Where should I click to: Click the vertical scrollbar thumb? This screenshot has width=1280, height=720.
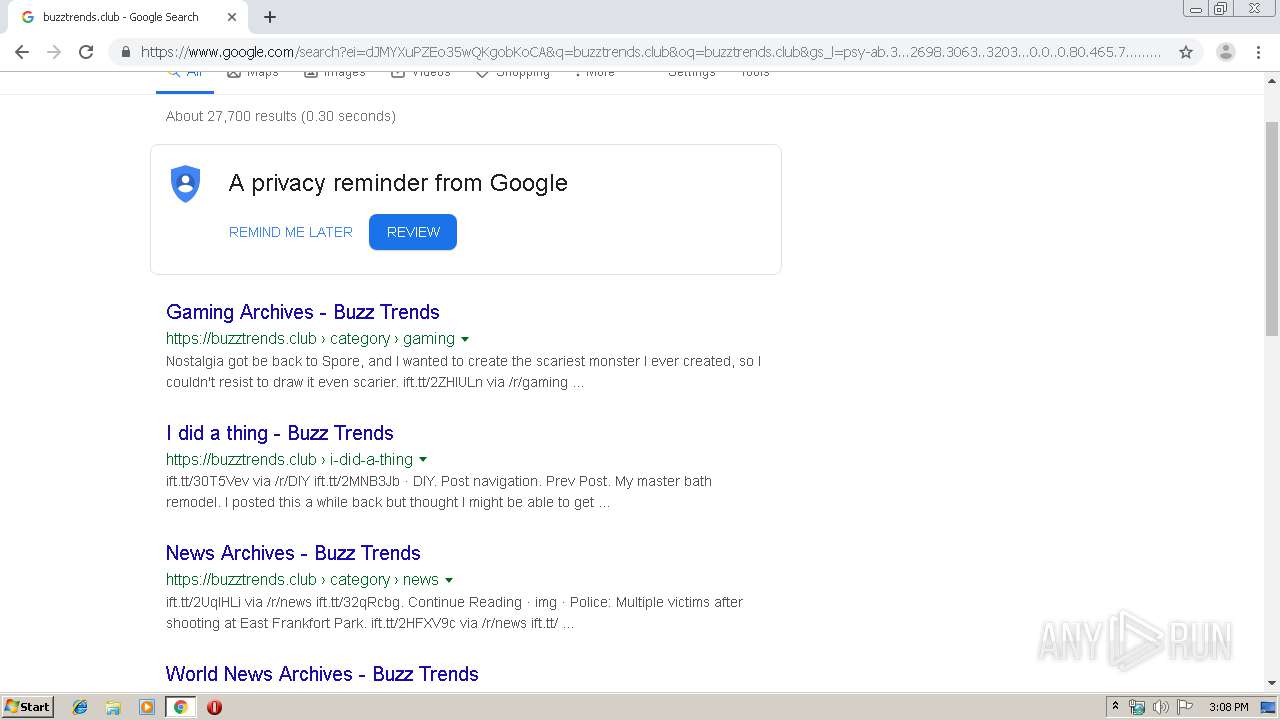click(x=1272, y=228)
